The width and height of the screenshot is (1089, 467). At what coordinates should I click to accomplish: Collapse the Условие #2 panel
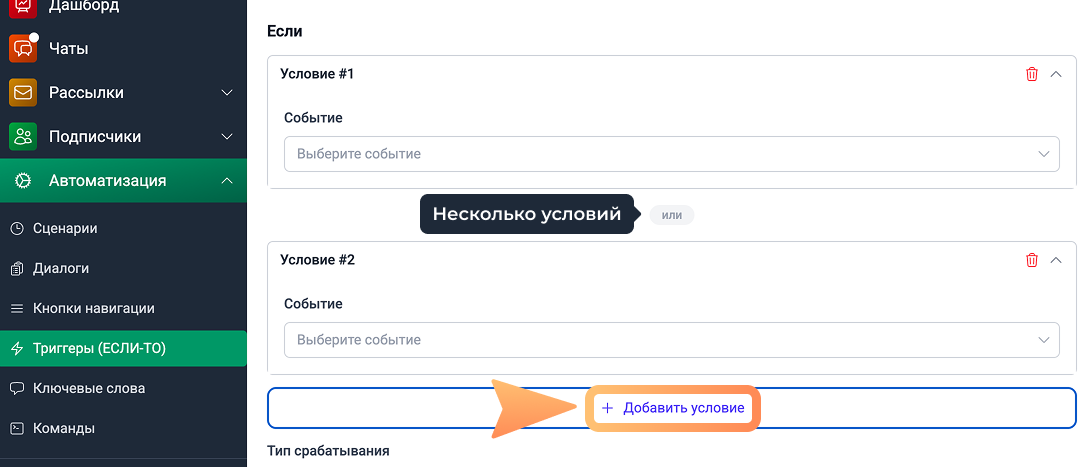coord(1056,260)
